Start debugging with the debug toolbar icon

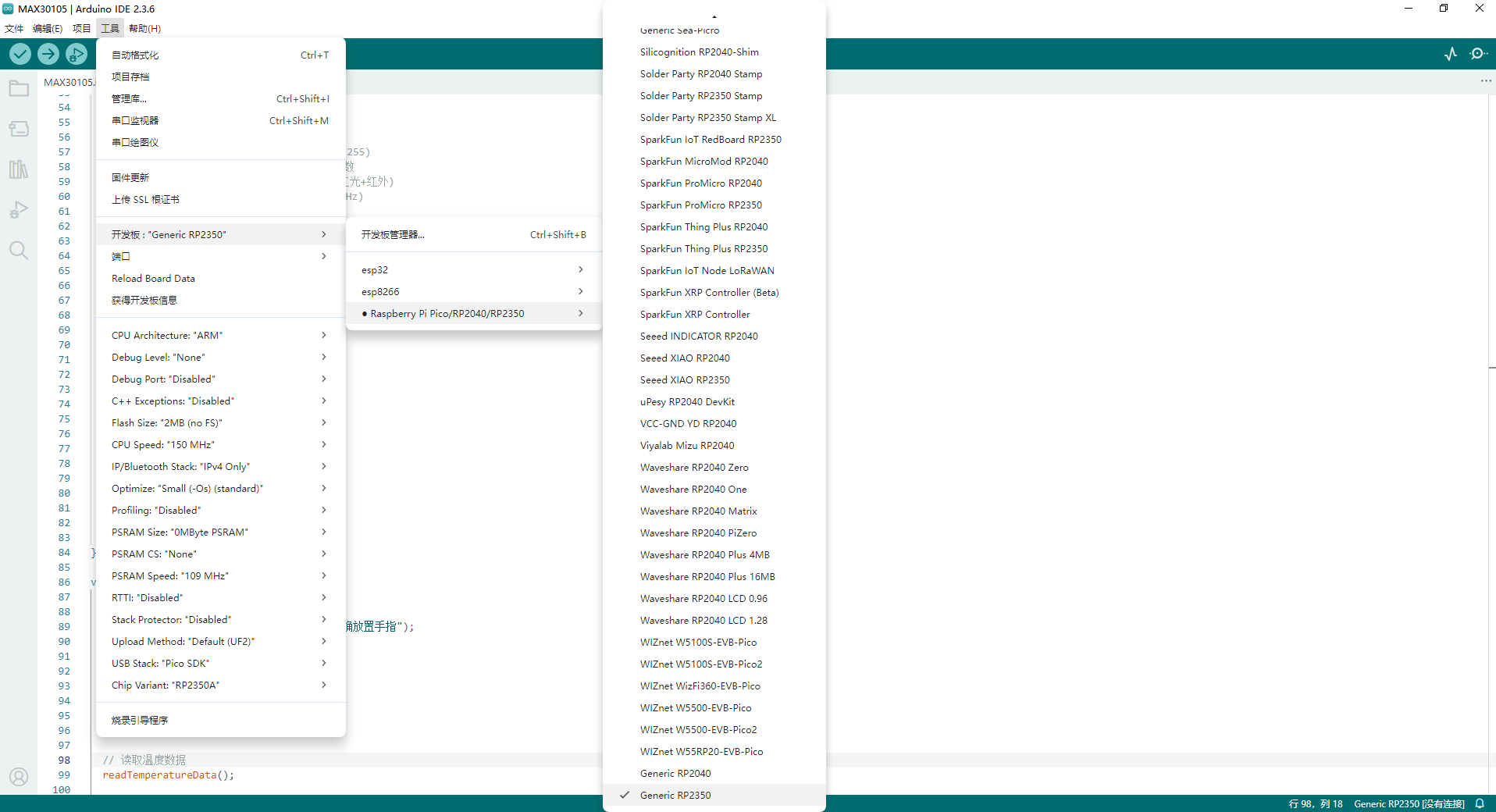coord(77,54)
